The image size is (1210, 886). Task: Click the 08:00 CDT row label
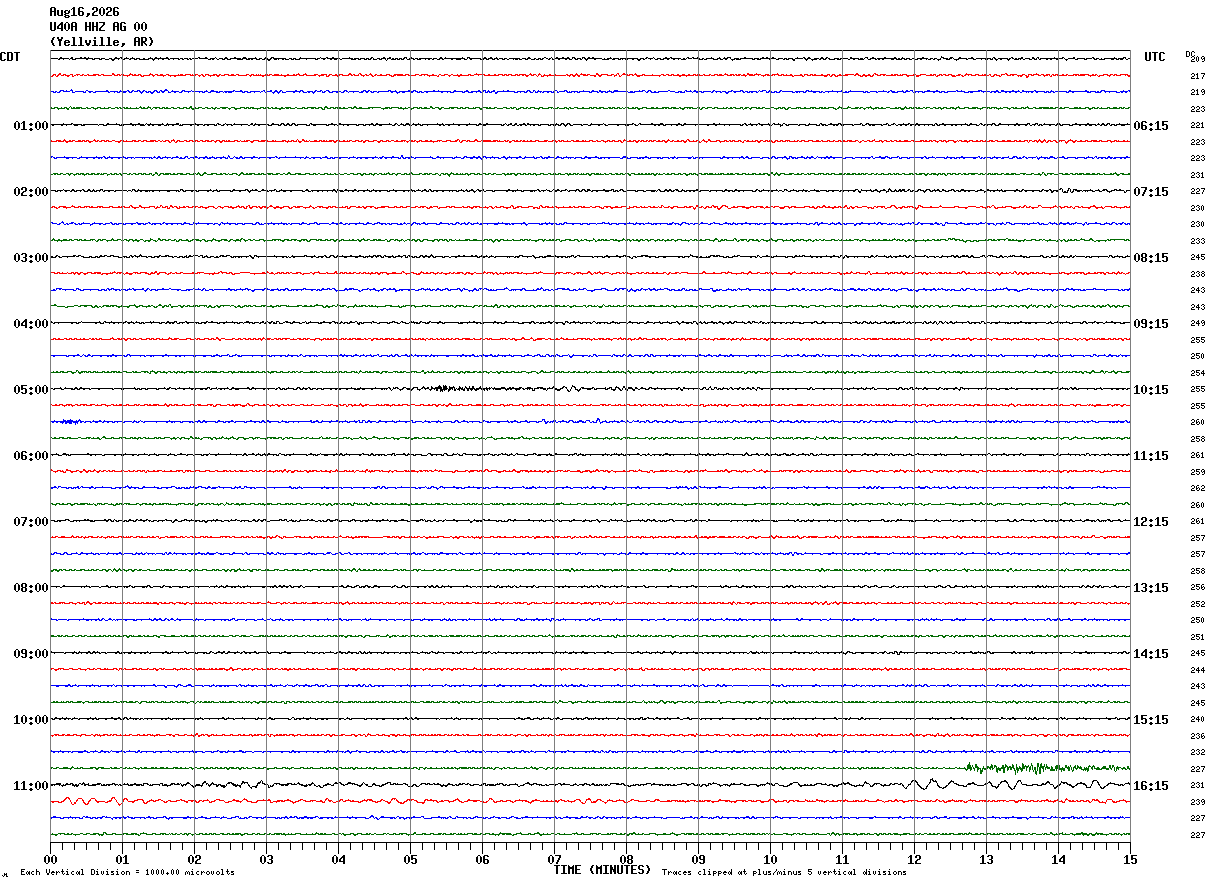tap(31, 587)
